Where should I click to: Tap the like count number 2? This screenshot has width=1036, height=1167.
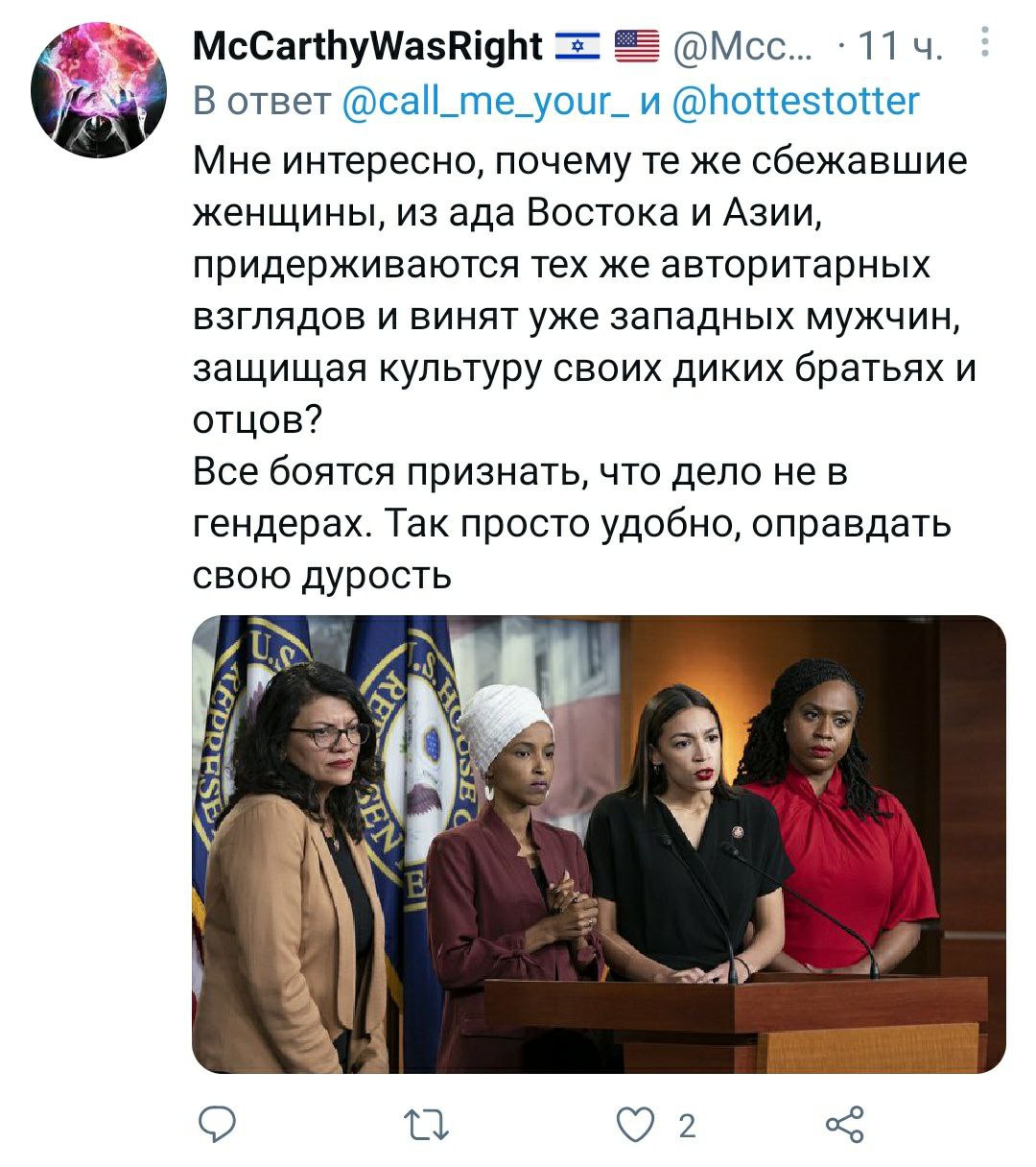[686, 1126]
